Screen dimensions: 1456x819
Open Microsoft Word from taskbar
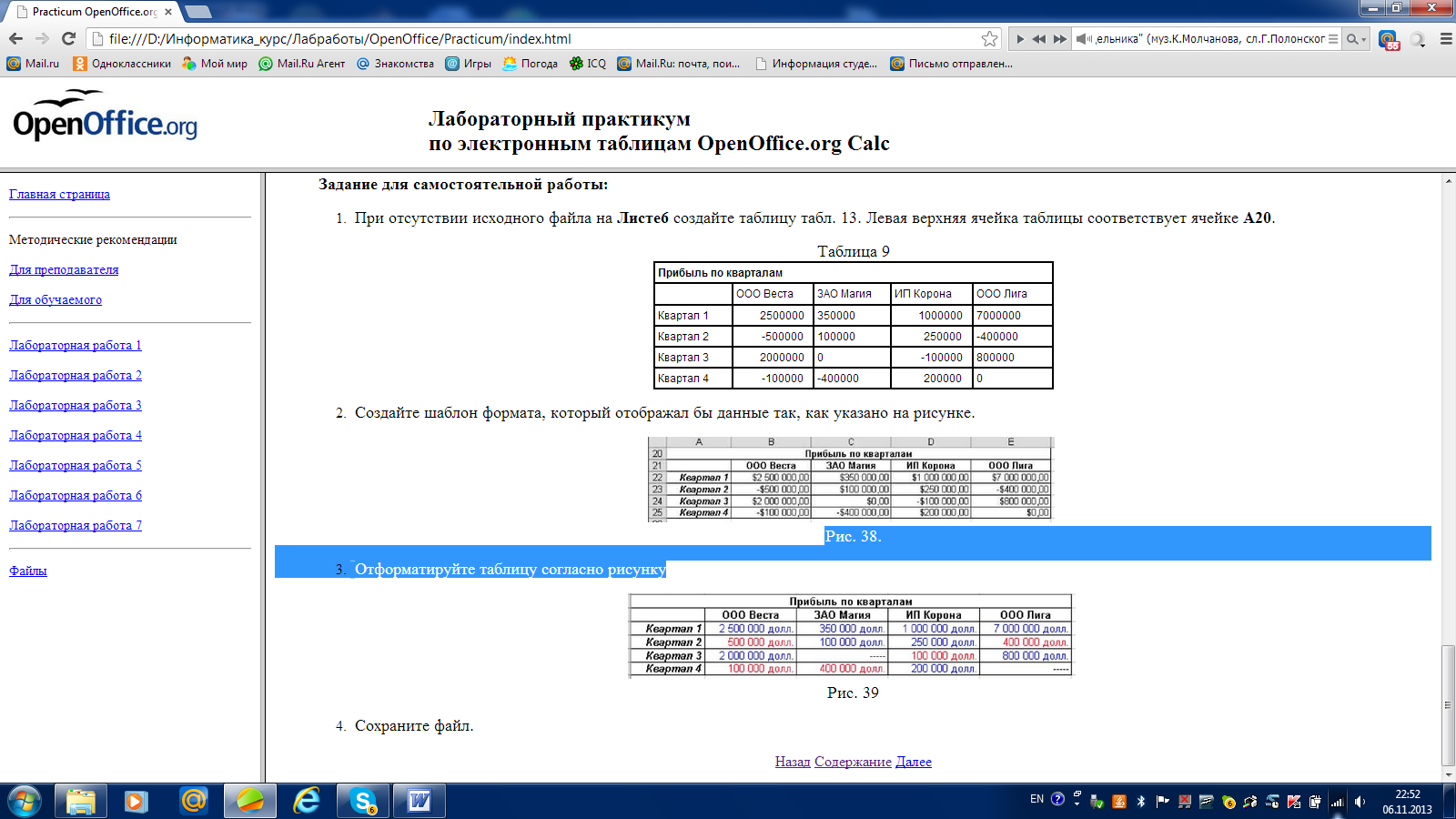click(419, 802)
